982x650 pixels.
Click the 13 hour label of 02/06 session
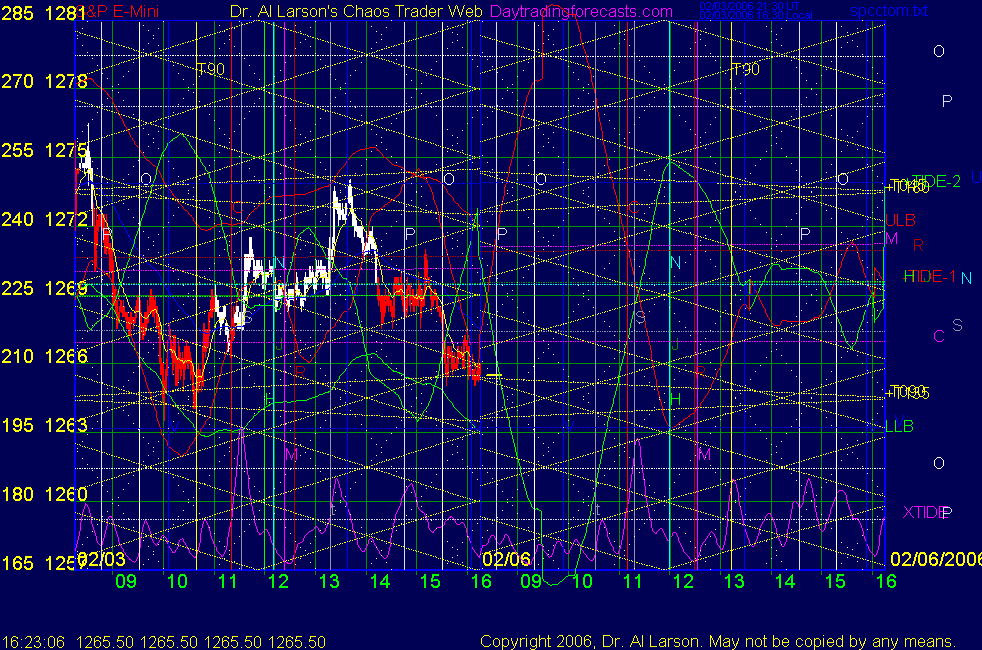click(x=734, y=581)
